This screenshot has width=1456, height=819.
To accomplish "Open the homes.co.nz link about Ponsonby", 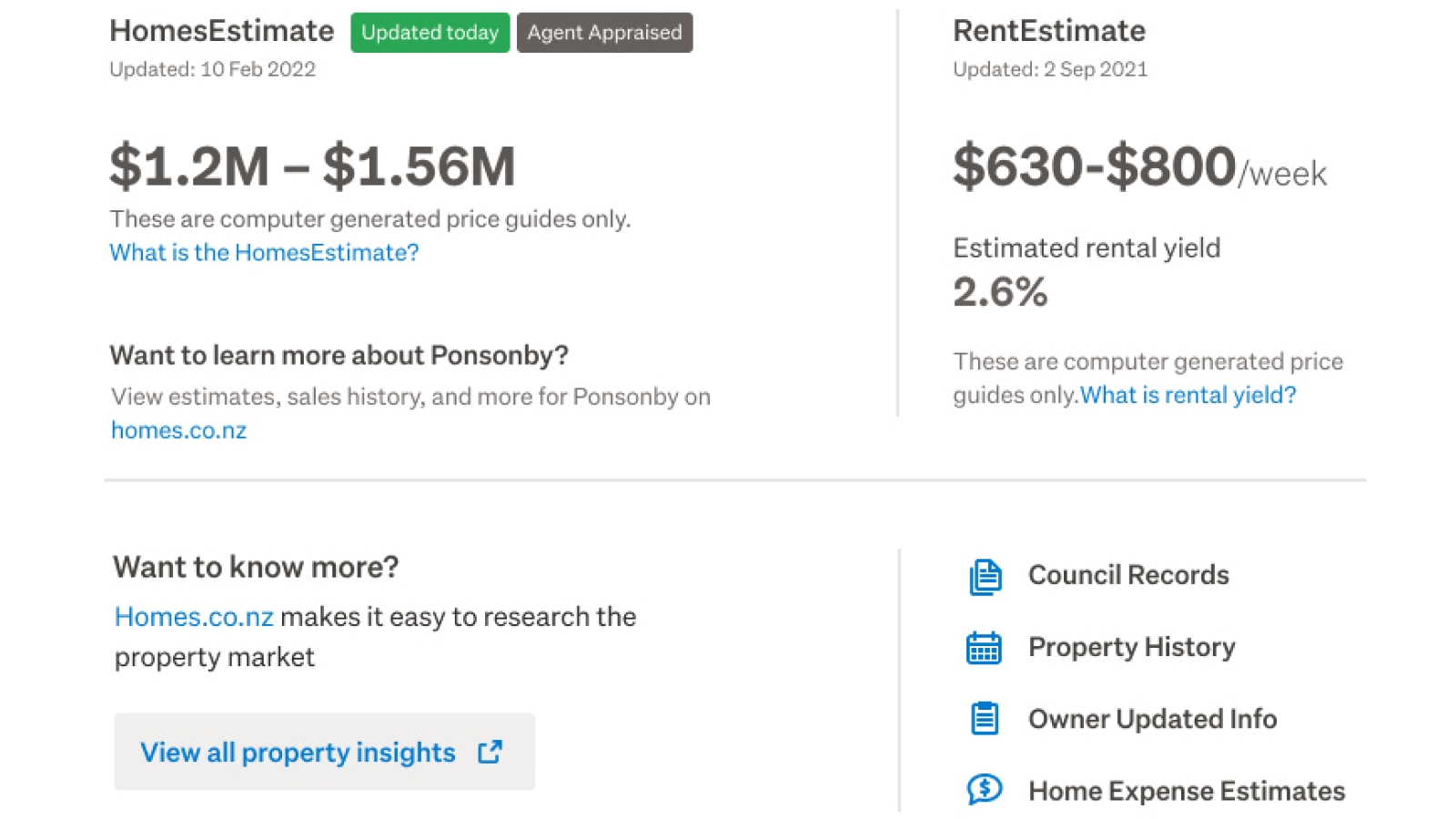I will 178,430.
